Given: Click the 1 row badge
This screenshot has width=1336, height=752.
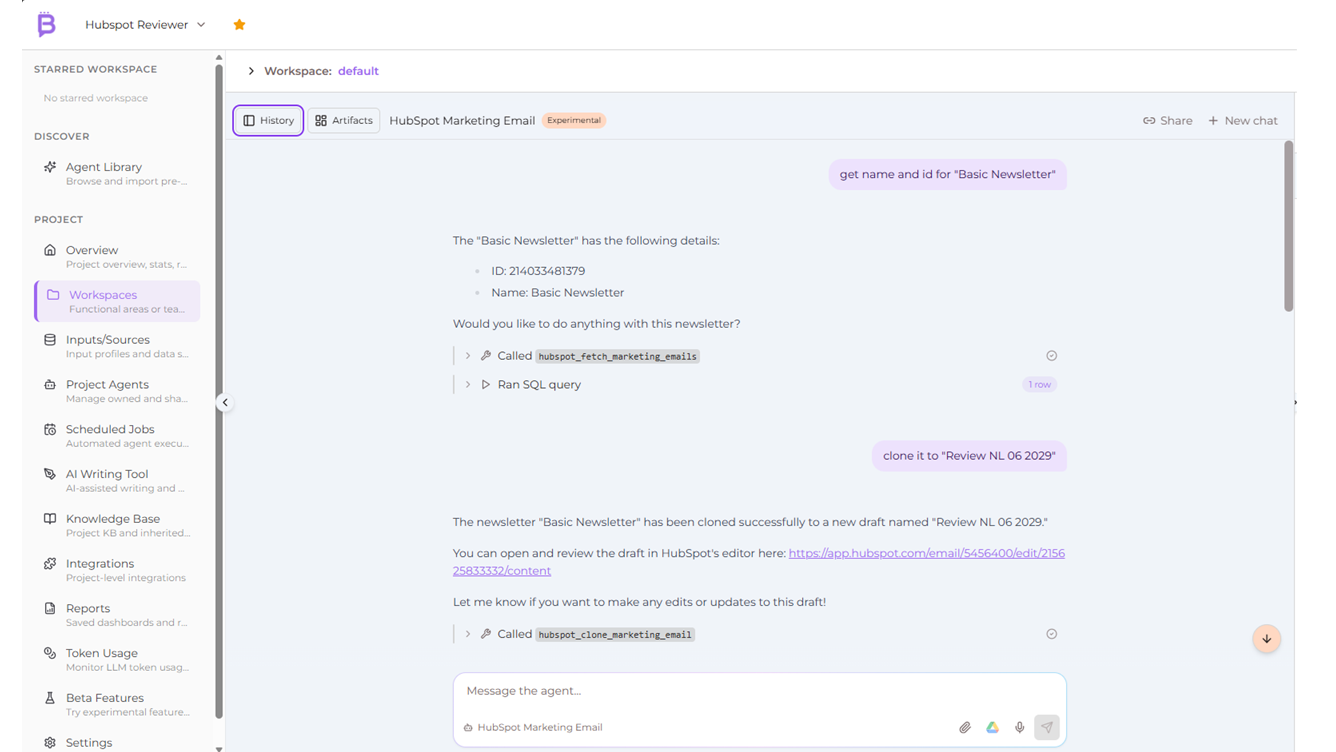Looking at the screenshot, I should pos(1039,384).
